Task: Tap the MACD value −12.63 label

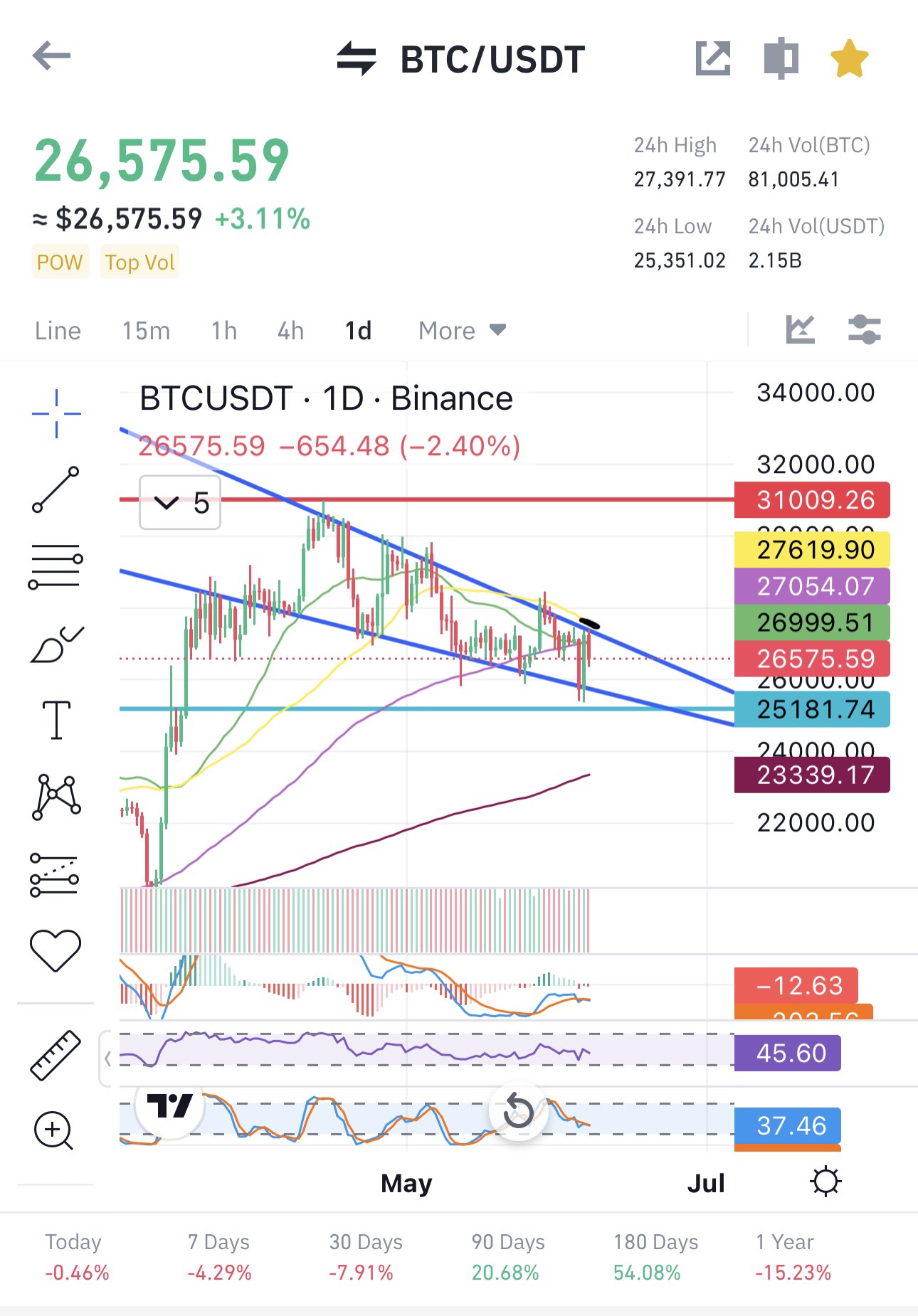Action: (796, 986)
